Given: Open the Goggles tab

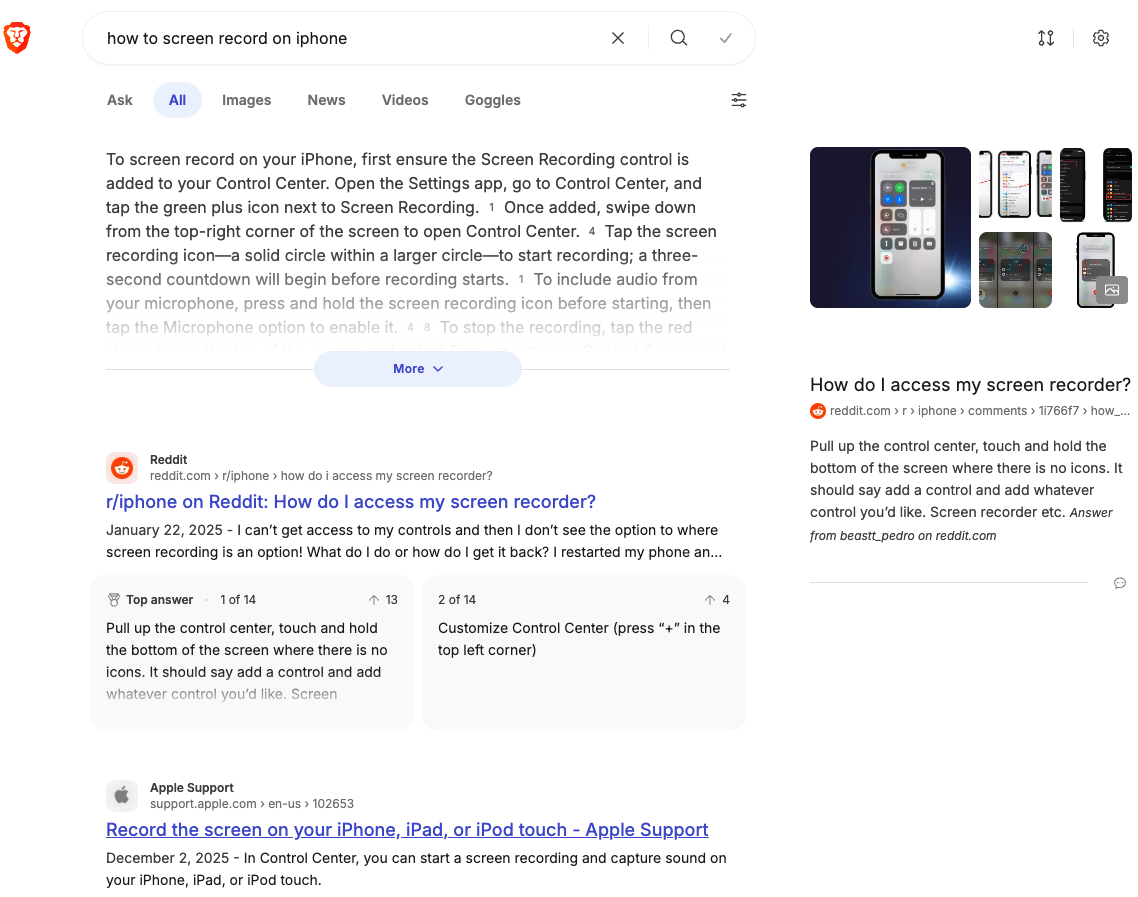Looking at the screenshot, I should point(492,100).
